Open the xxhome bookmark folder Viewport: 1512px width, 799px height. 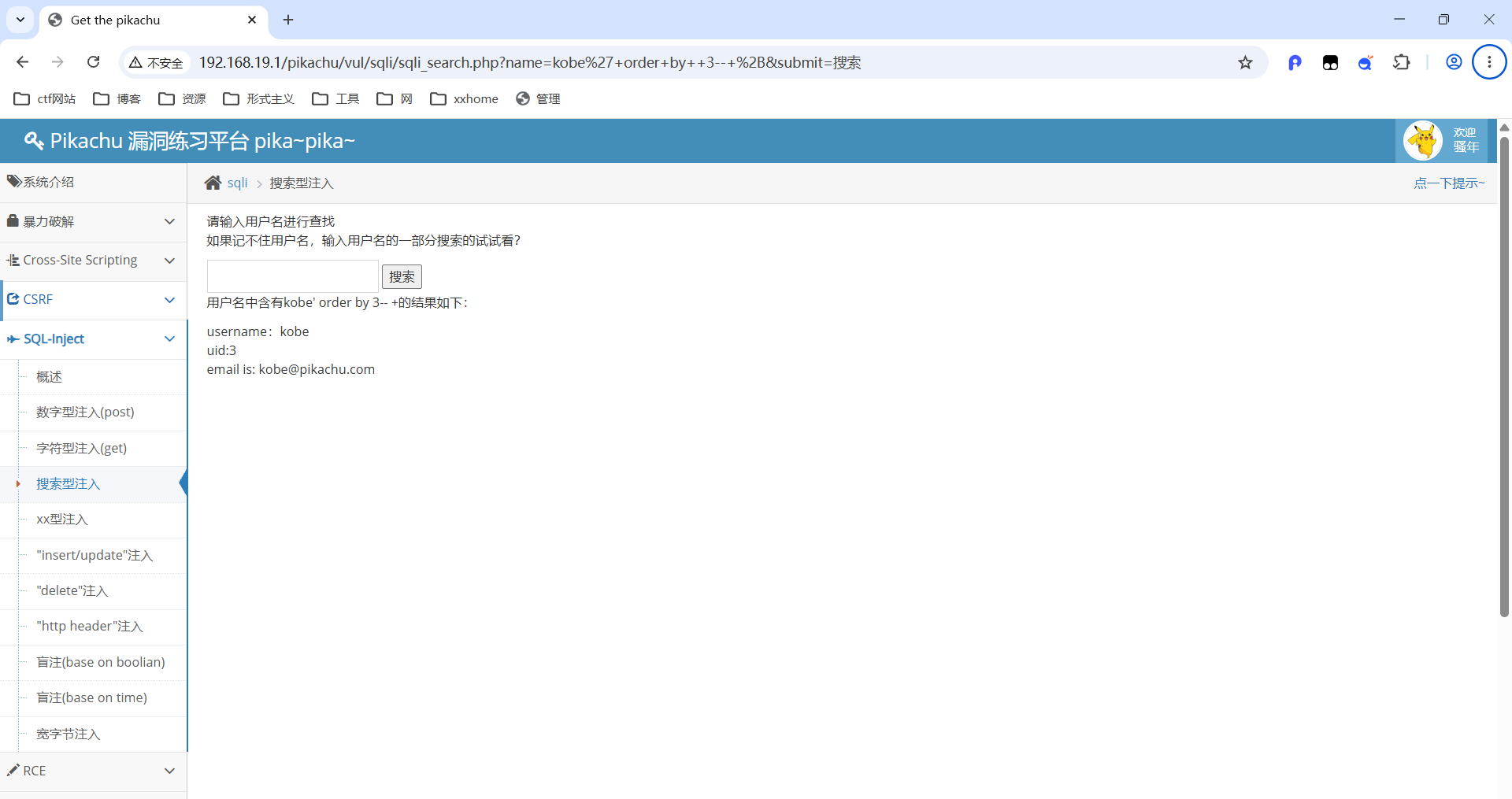click(464, 98)
